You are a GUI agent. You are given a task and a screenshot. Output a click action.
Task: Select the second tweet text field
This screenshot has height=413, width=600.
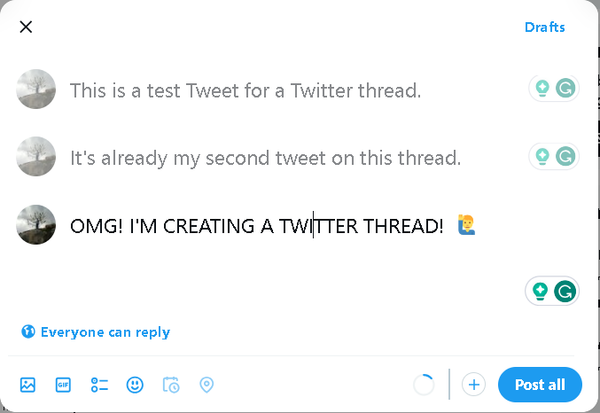pyautogui.click(x=265, y=157)
